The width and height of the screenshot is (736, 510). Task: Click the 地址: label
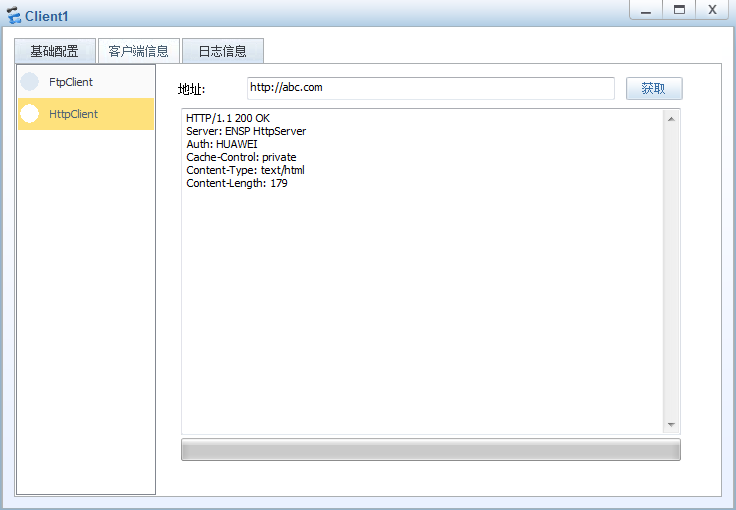coord(192,89)
